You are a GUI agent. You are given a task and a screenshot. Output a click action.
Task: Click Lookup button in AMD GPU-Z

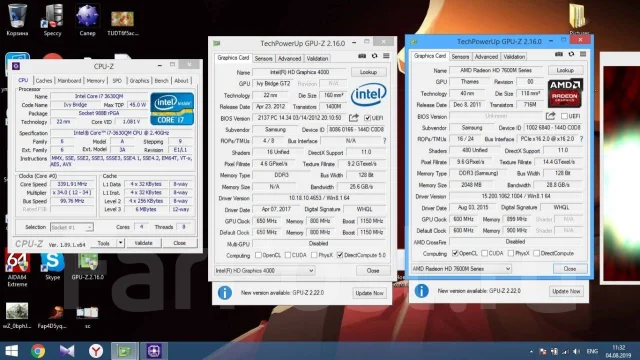[x=565, y=71]
